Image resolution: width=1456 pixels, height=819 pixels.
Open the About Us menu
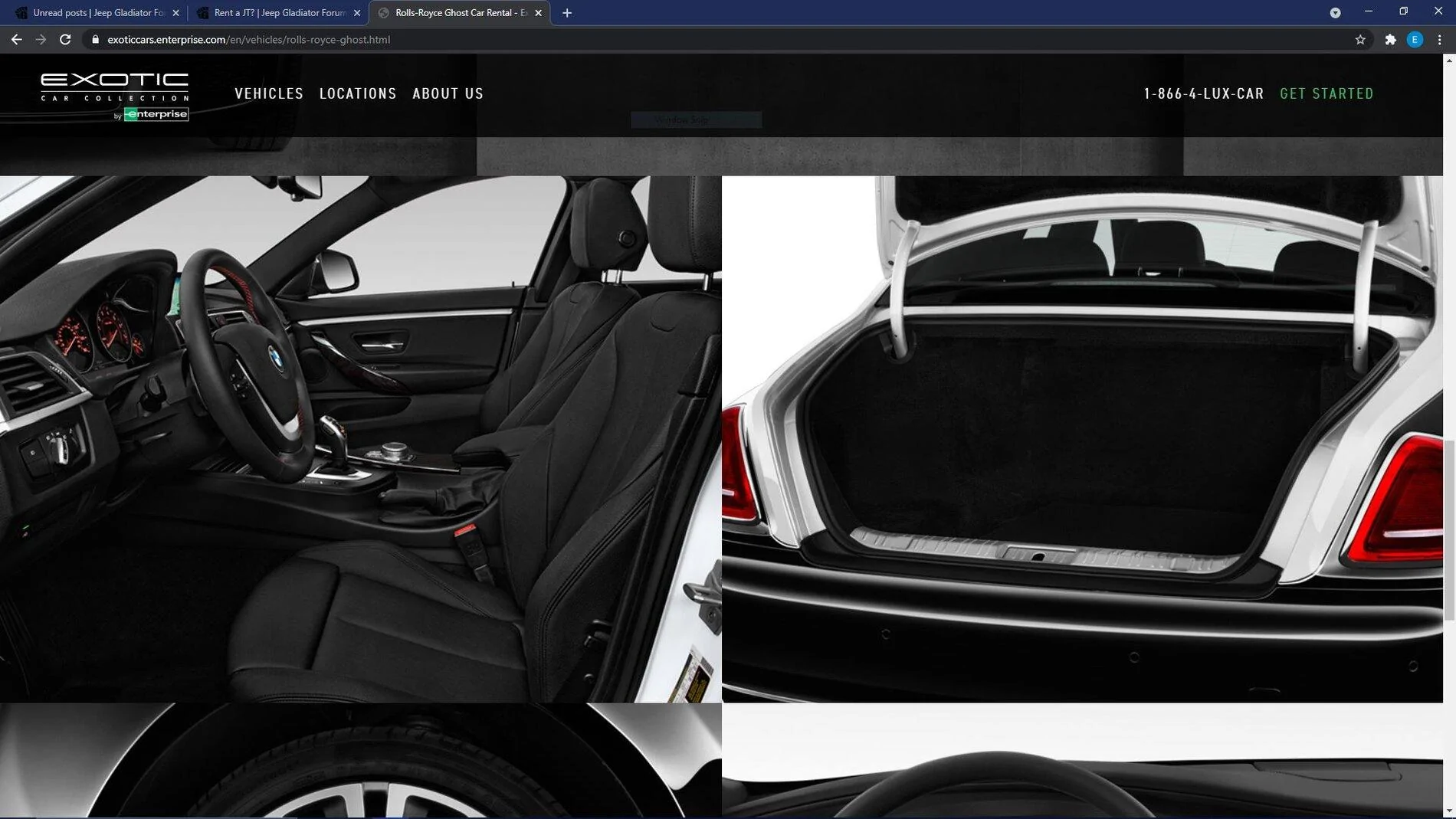click(x=448, y=93)
